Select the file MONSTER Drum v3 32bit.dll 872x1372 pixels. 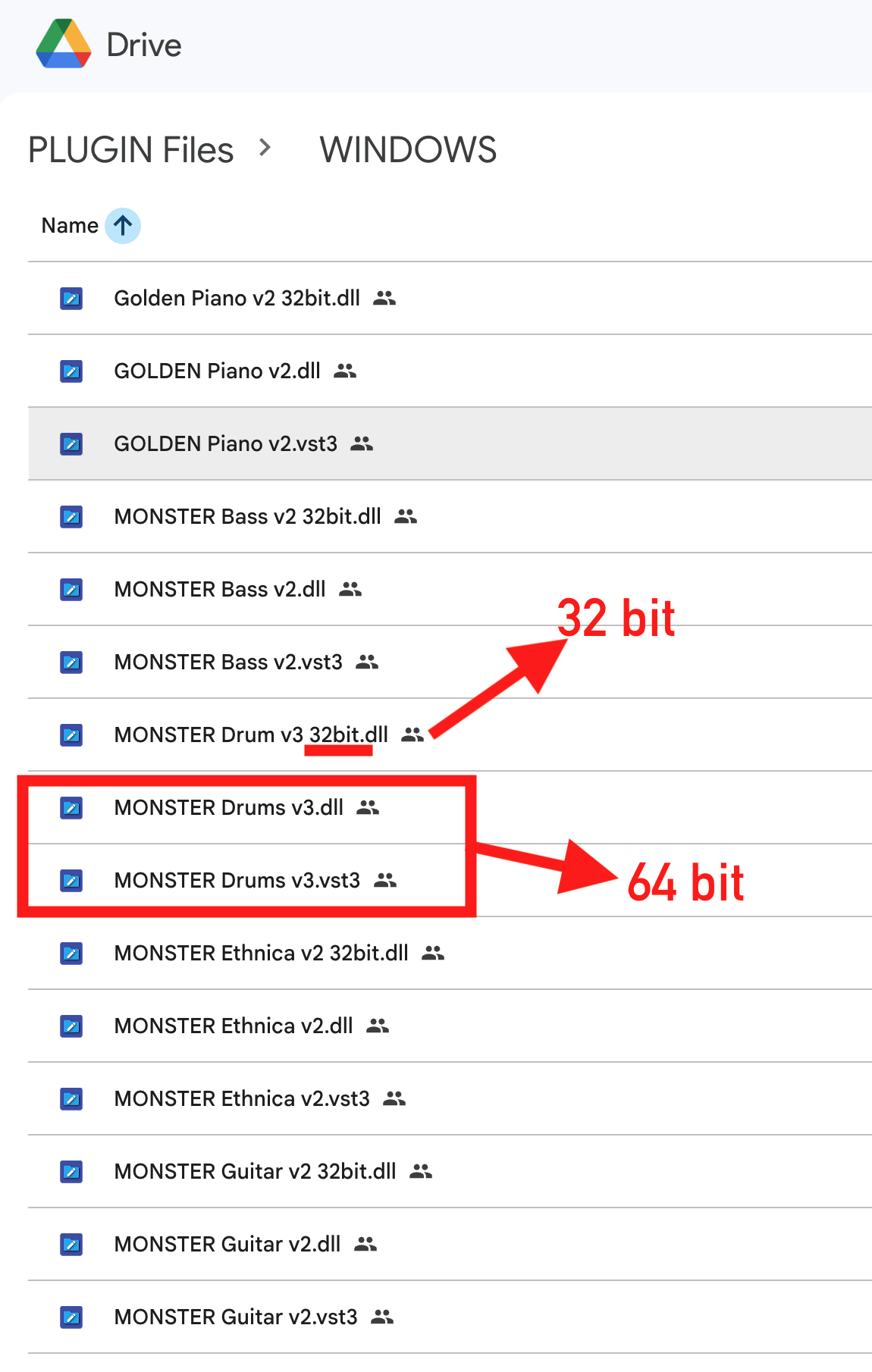[450, 735]
